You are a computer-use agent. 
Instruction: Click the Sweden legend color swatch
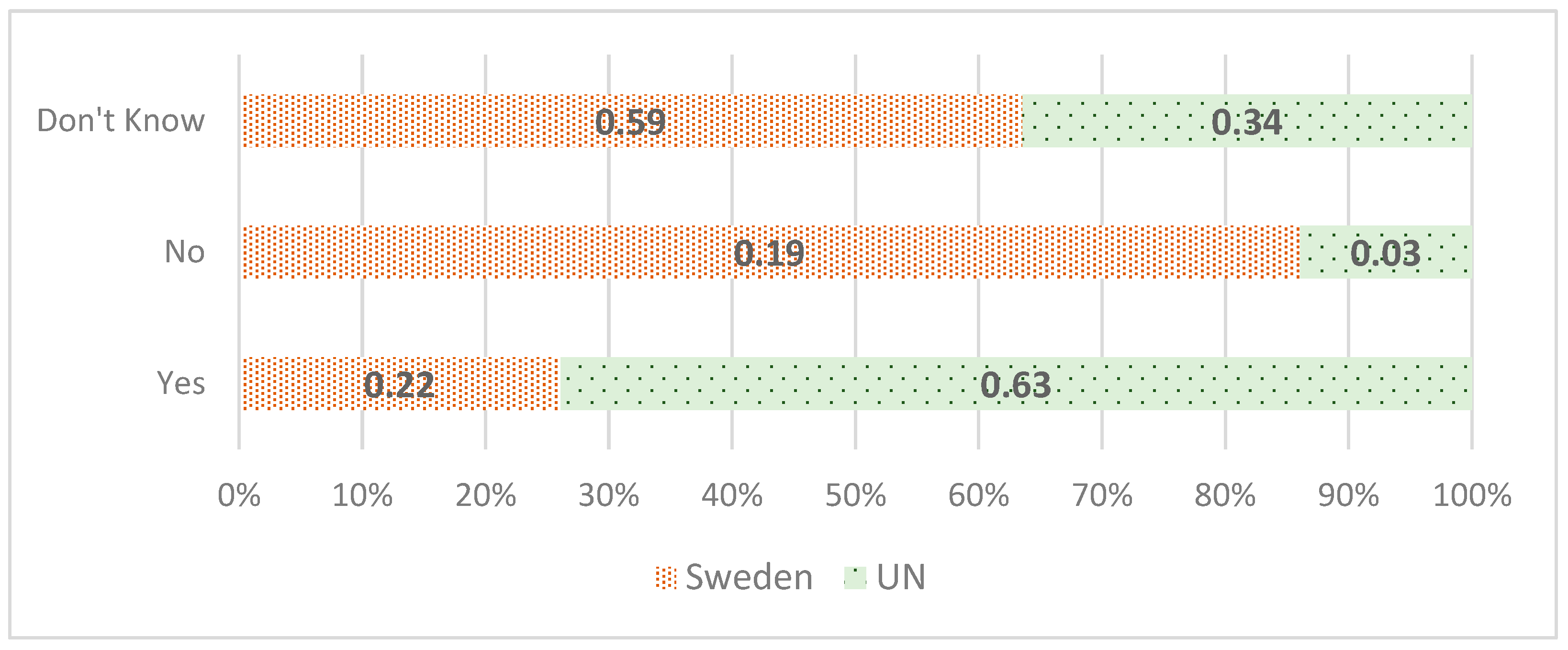click(666, 578)
